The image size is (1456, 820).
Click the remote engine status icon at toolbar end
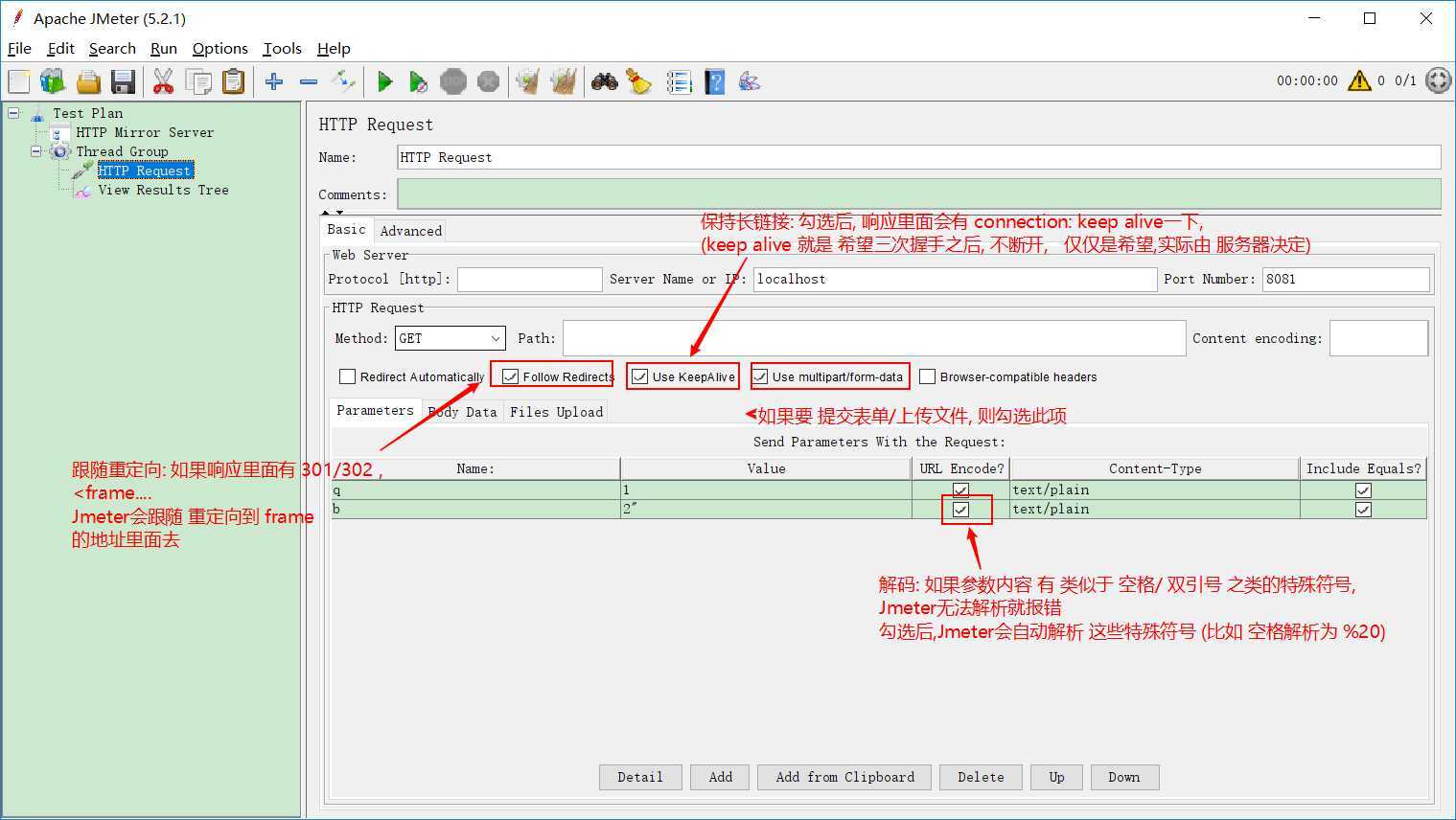point(1439,80)
